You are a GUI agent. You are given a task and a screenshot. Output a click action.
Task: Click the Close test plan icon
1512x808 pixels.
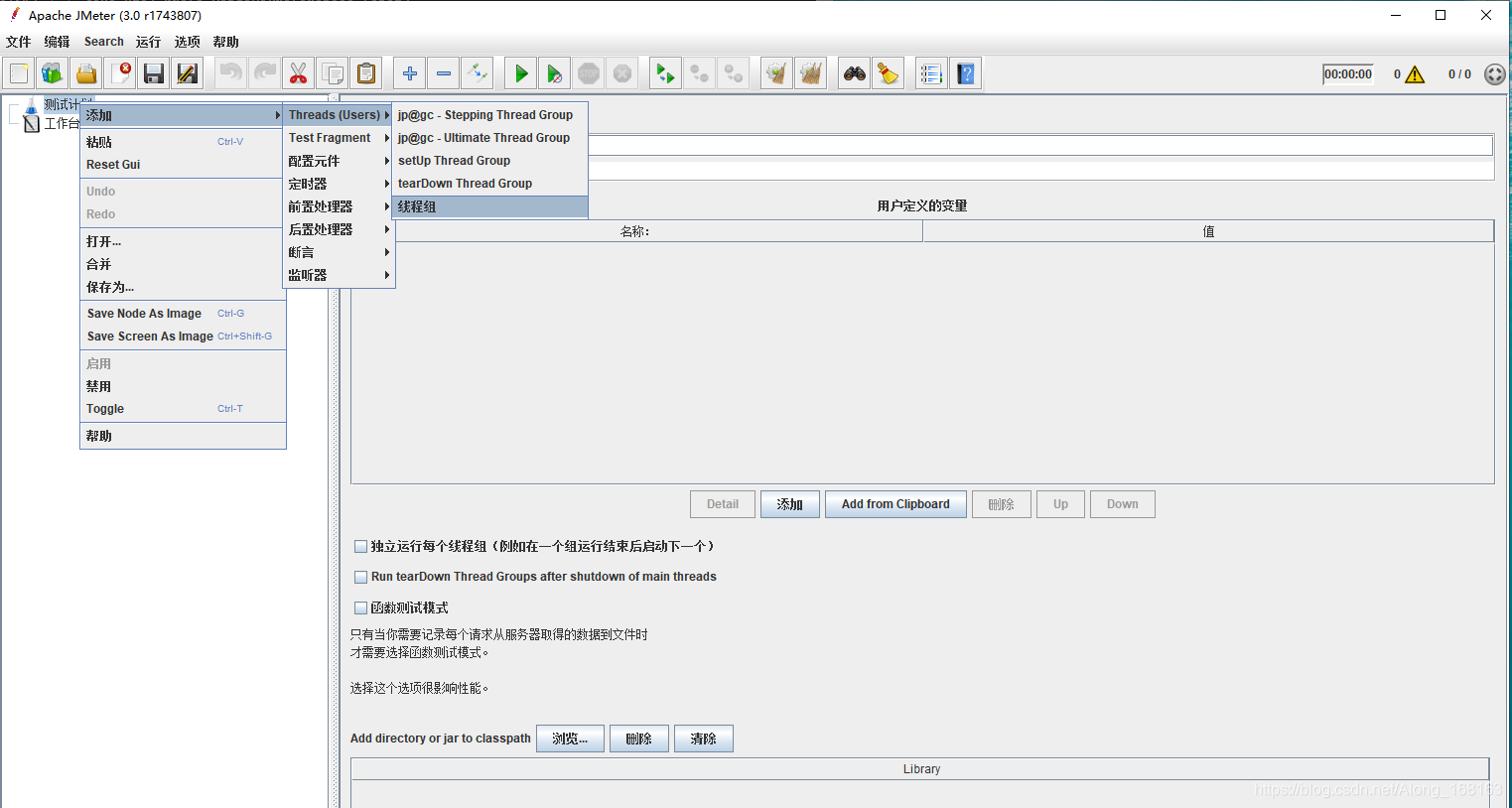click(120, 73)
